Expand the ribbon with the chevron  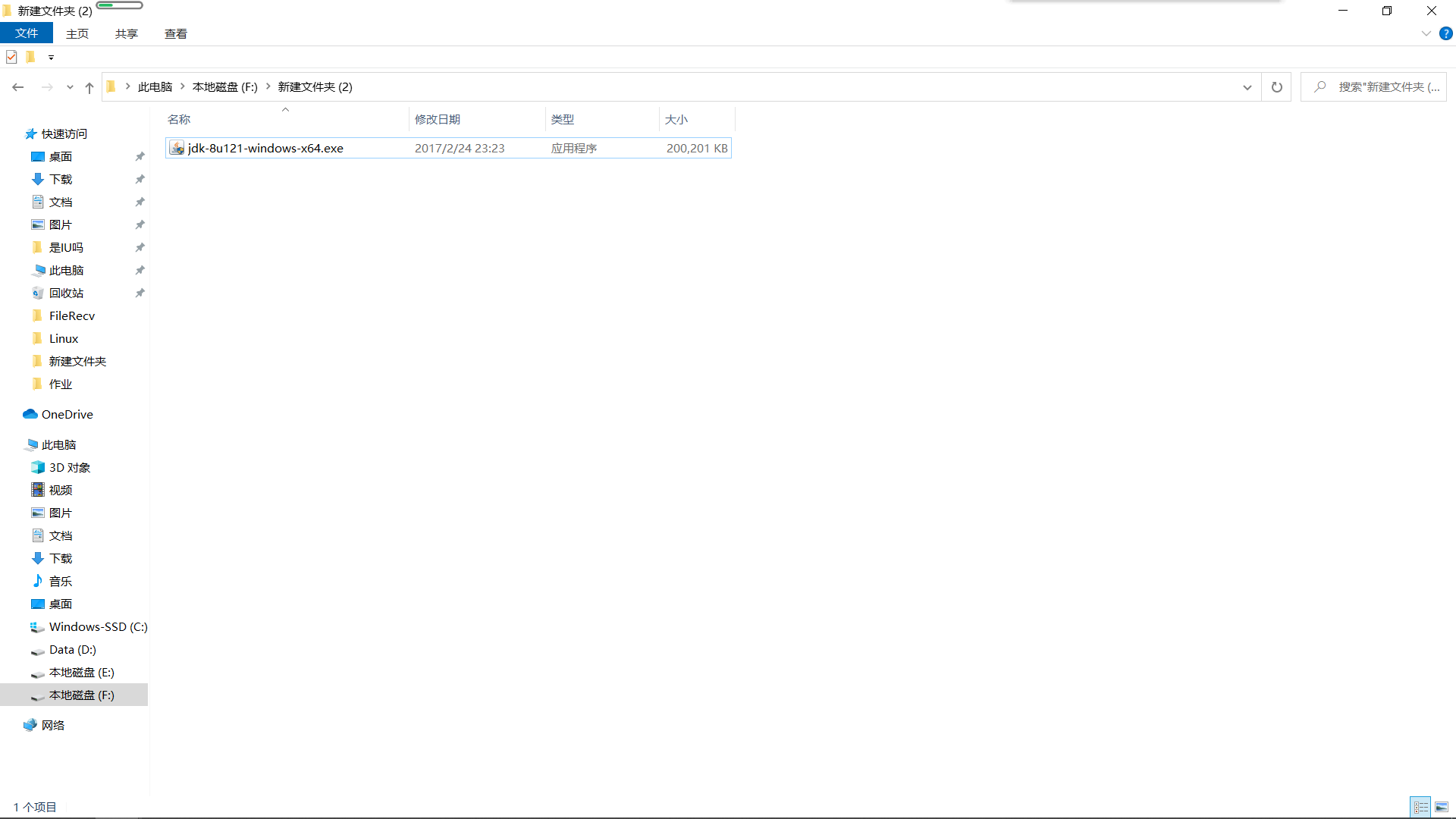point(1426,33)
